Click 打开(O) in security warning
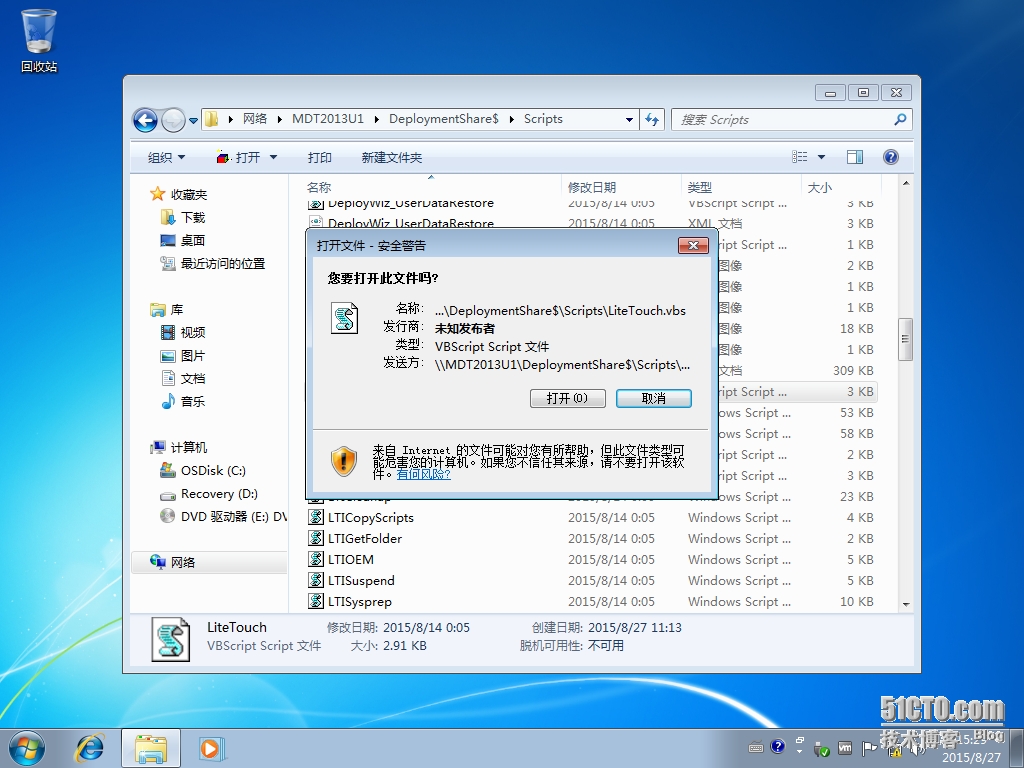1024x768 pixels. tap(568, 398)
